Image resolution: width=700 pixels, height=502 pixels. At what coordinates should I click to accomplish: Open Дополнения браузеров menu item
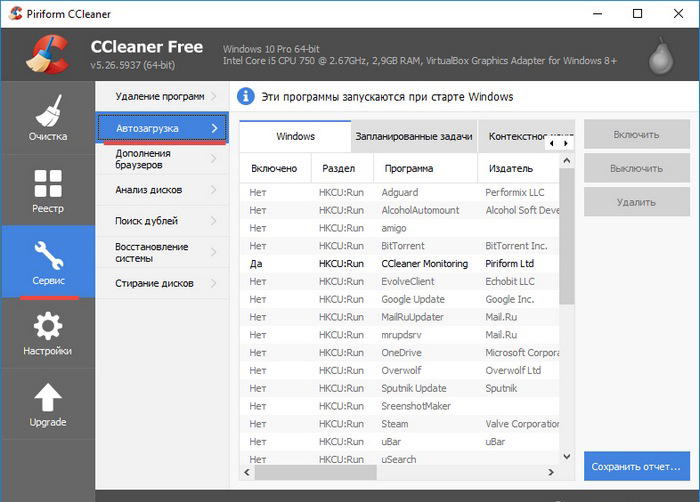(x=162, y=159)
